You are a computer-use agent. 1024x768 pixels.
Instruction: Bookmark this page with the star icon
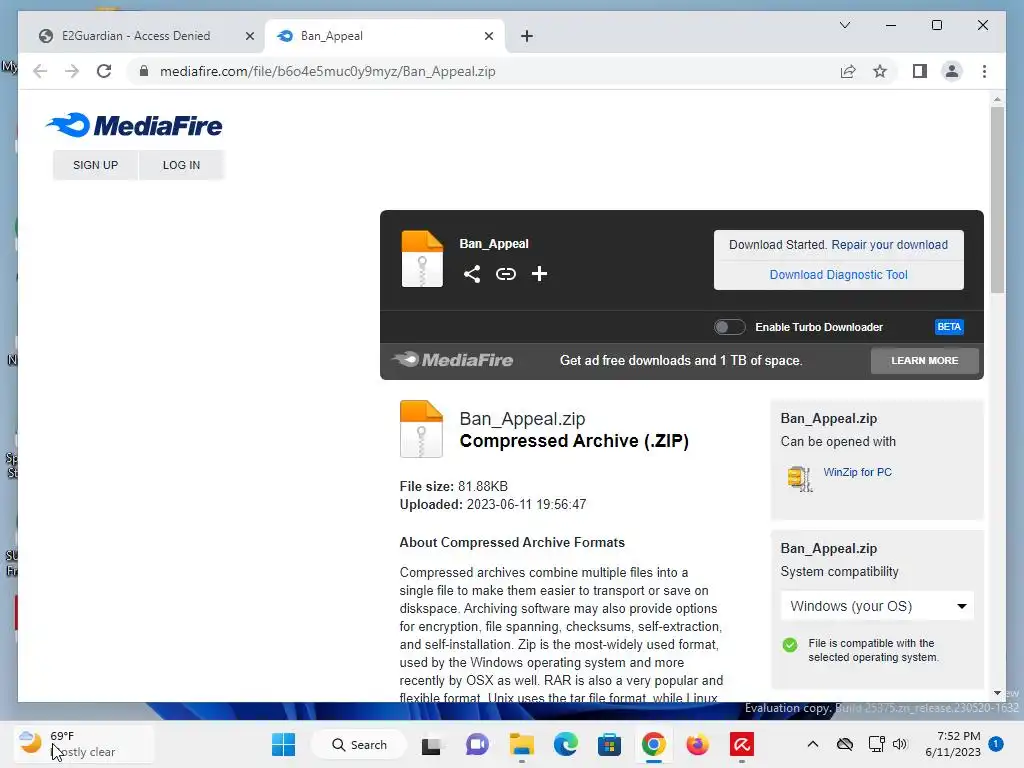pyautogui.click(x=880, y=71)
